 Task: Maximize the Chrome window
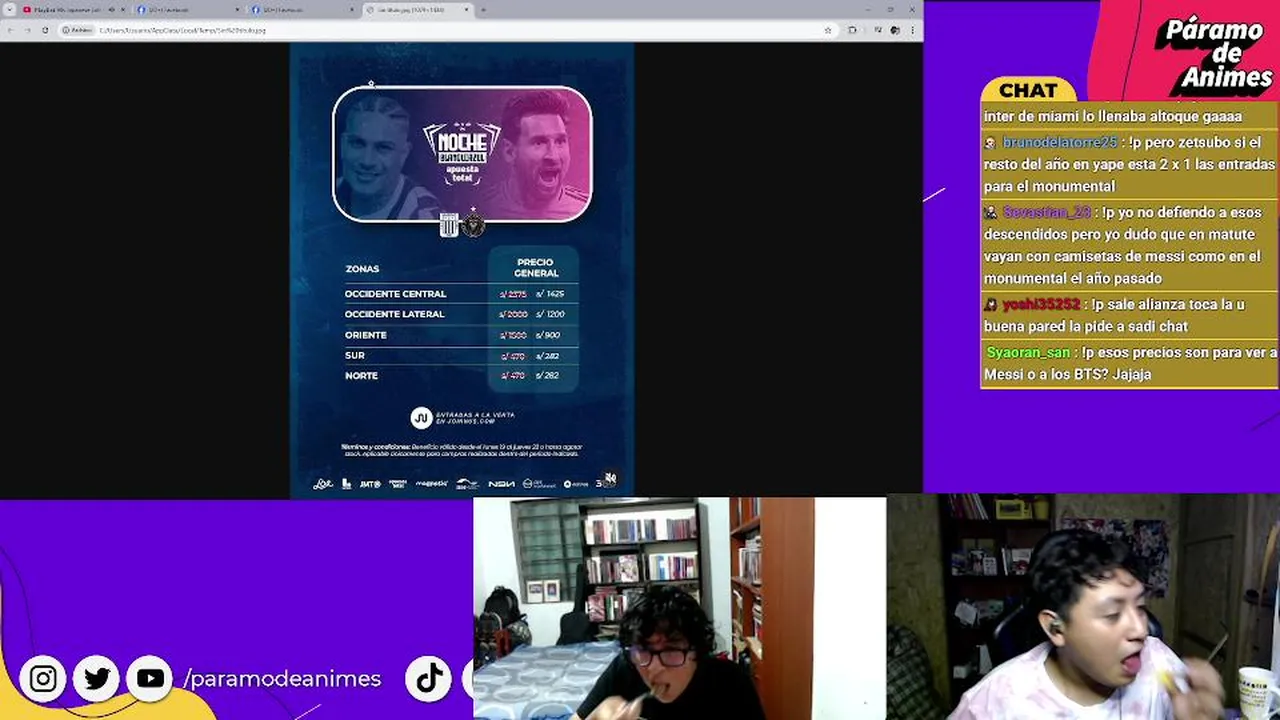(x=890, y=10)
